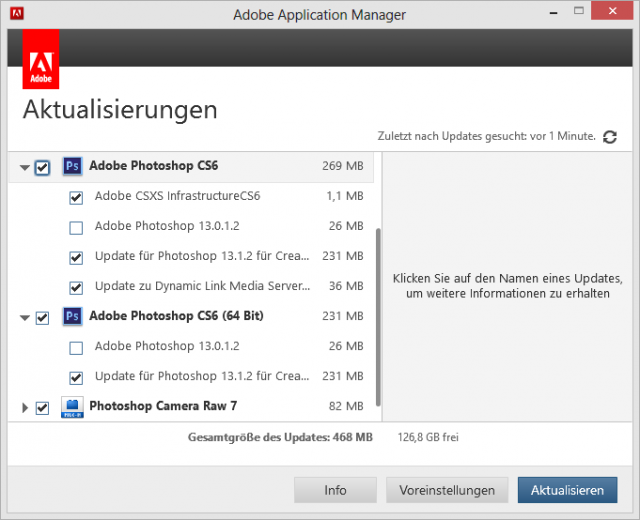The image size is (640, 520).
Task: Uncheck Adobe Photoshop CS6 (64 Bit) group checkbox
Action: click(x=42, y=318)
